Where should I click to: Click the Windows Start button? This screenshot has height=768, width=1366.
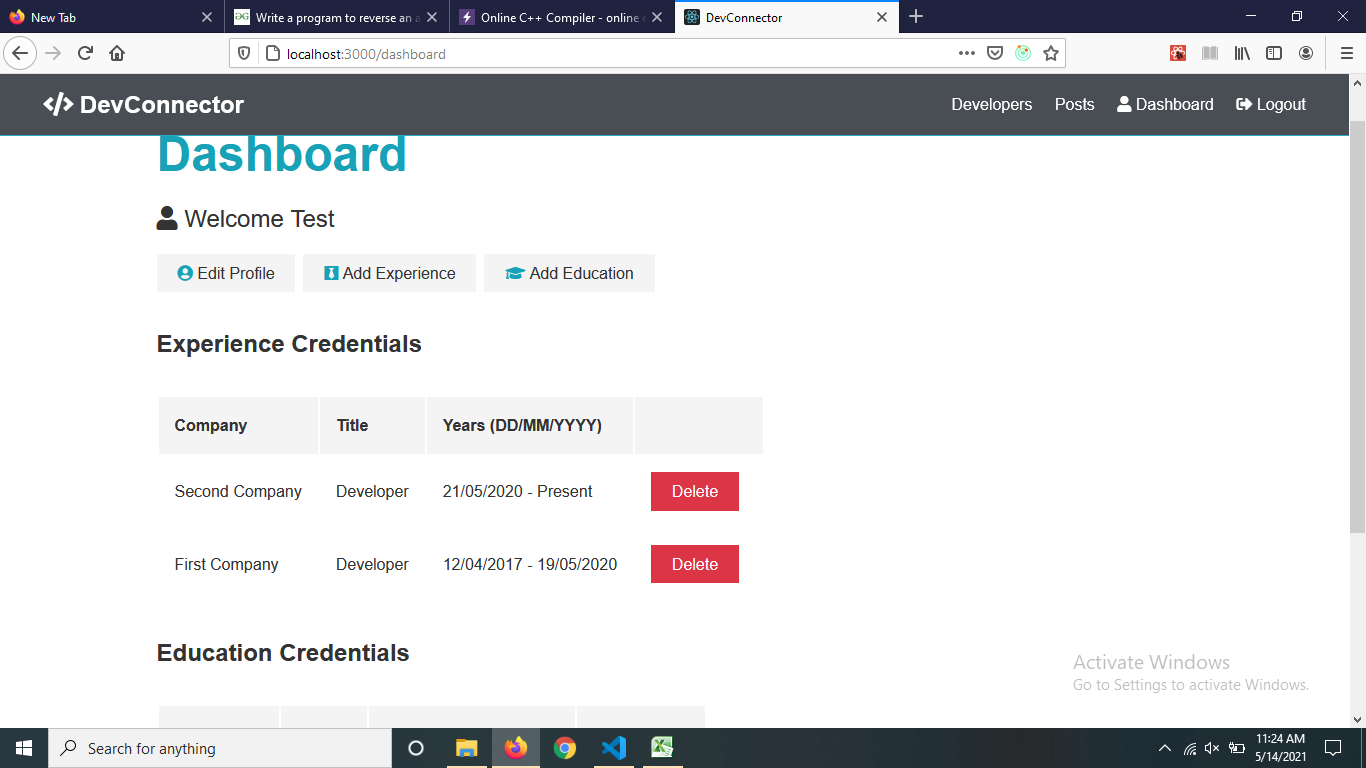[x=21, y=747]
